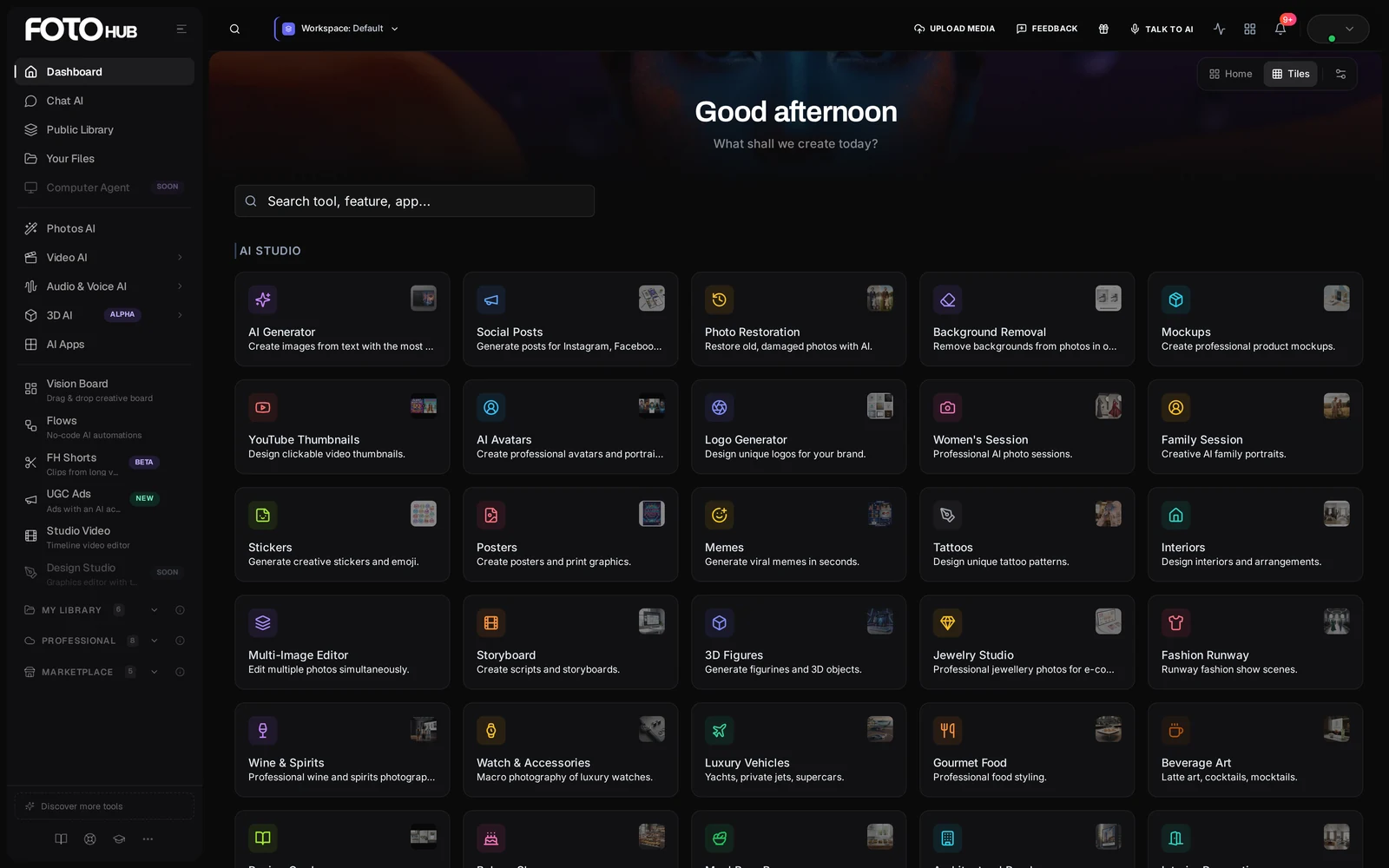
Task: Open the book icon at sidebar bottom
Action: pyautogui.click(x=61, y=838)
